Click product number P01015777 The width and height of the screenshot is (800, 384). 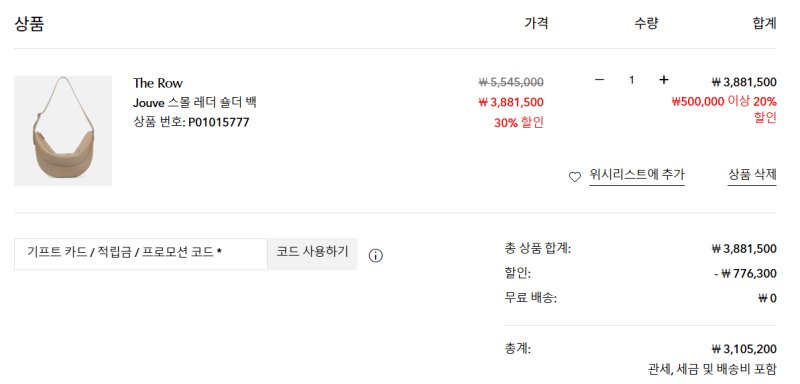pos(218,122)
